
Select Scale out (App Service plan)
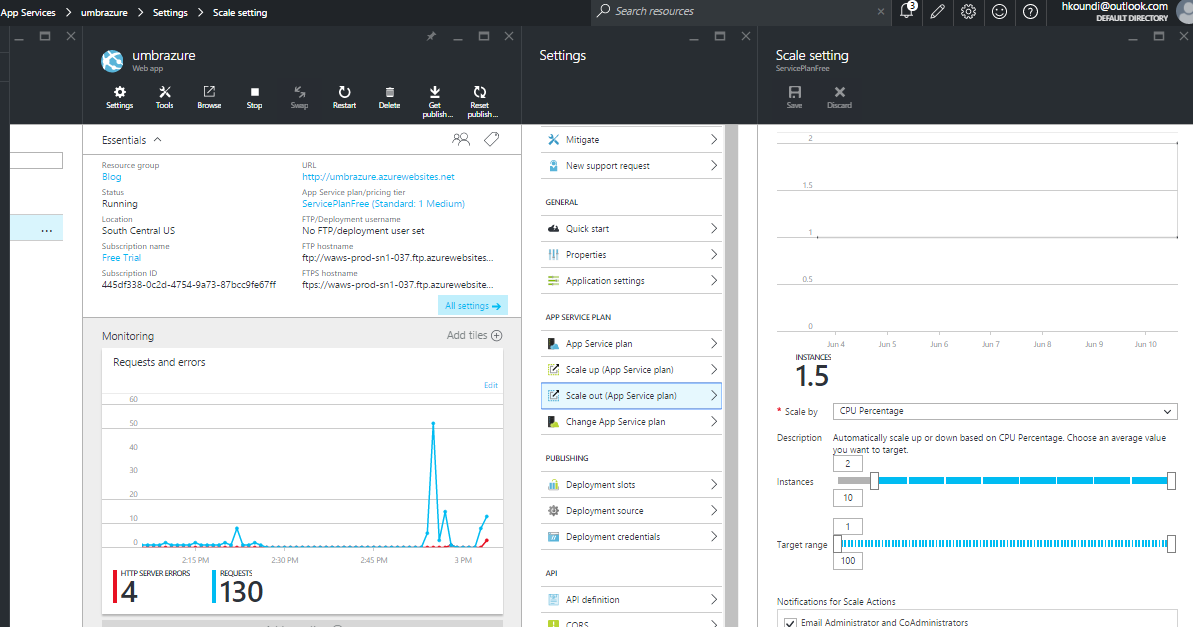point(631,396)
